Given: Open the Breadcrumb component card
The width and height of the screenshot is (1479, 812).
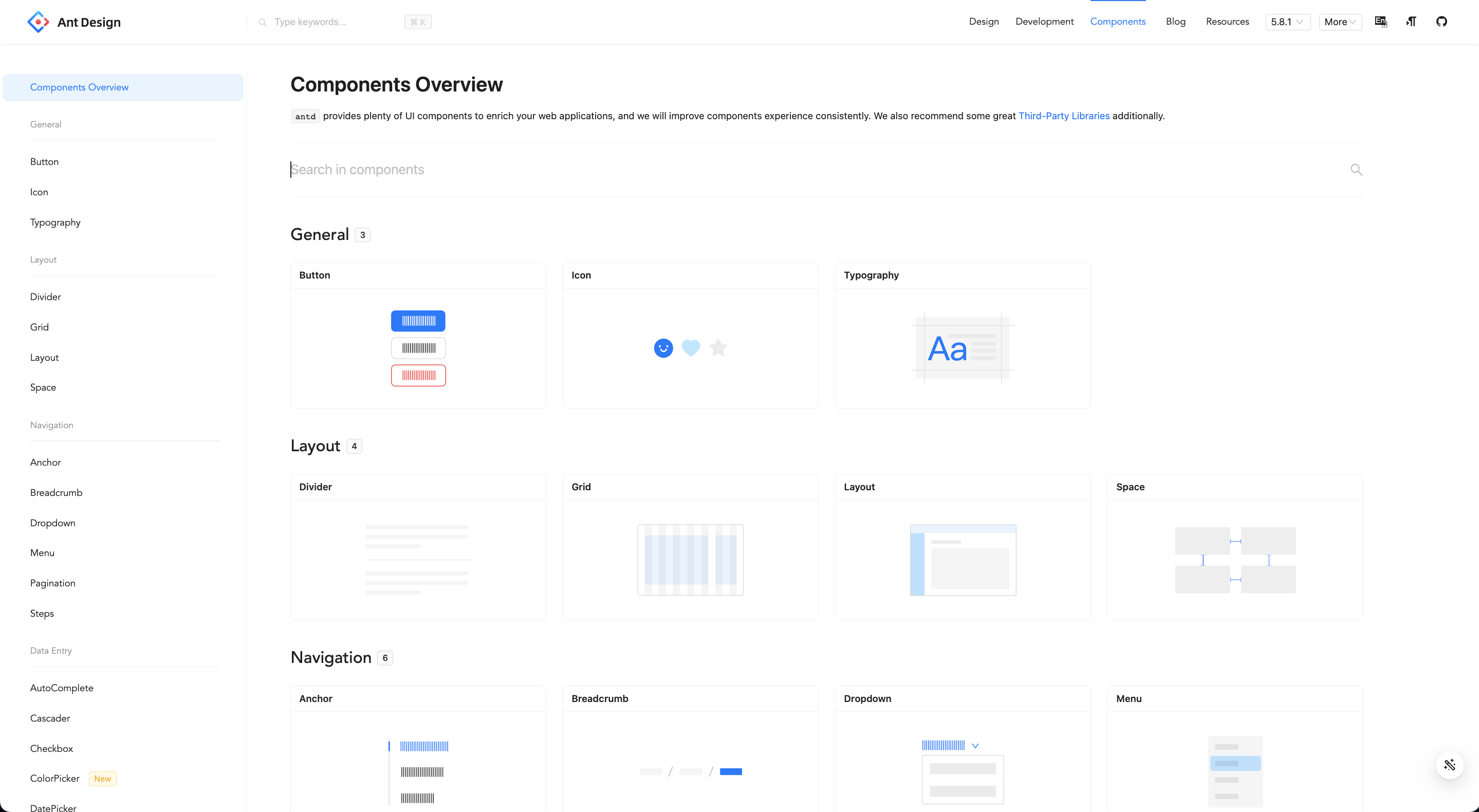Looking at the screenshot, I should (690, 749).
